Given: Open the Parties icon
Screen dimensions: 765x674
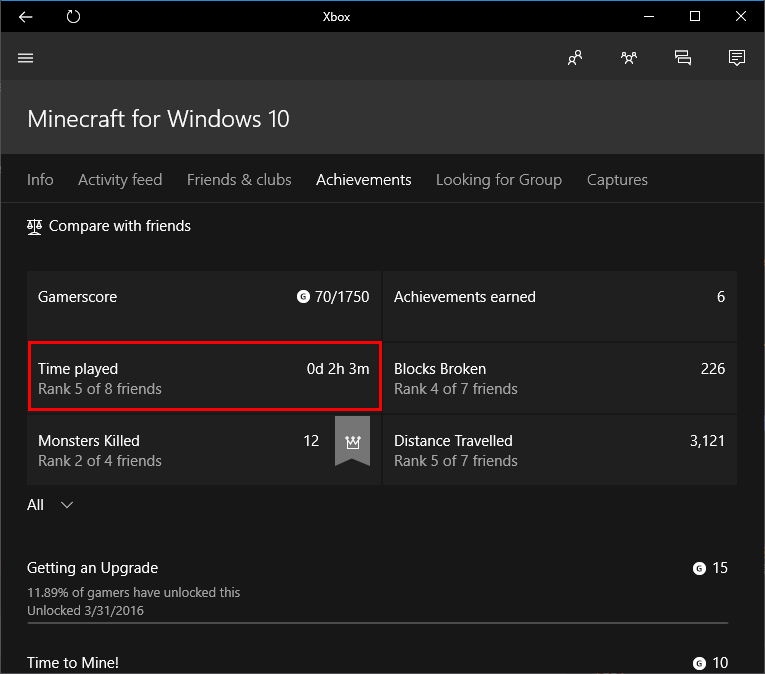Looking at the screenshot, I should (629, 58).
